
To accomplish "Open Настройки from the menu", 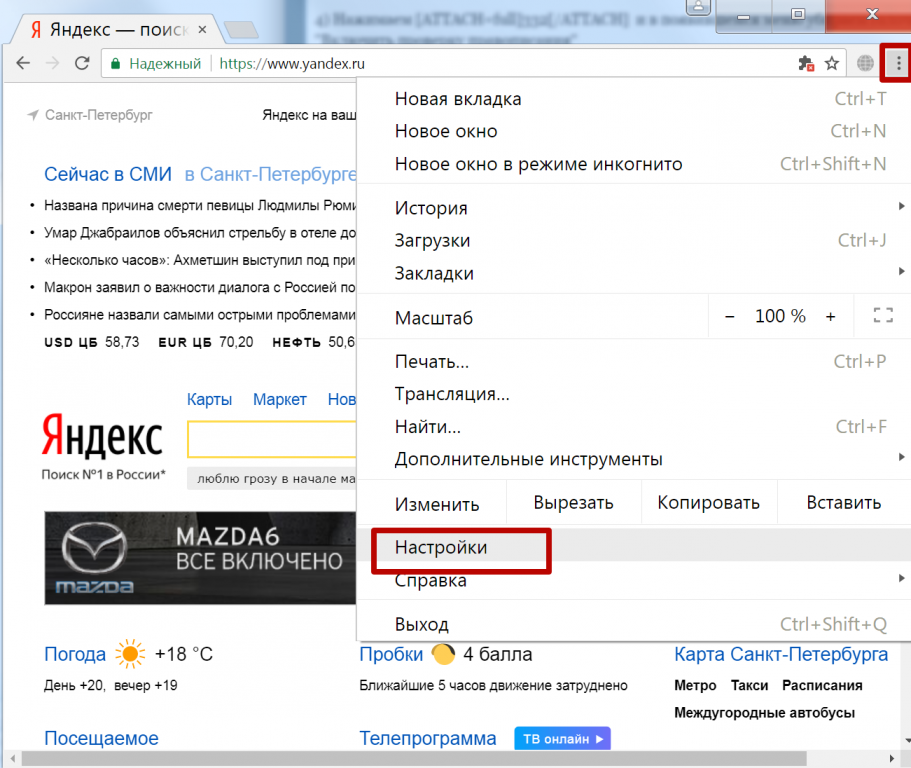I will click(x=636, y=547).
